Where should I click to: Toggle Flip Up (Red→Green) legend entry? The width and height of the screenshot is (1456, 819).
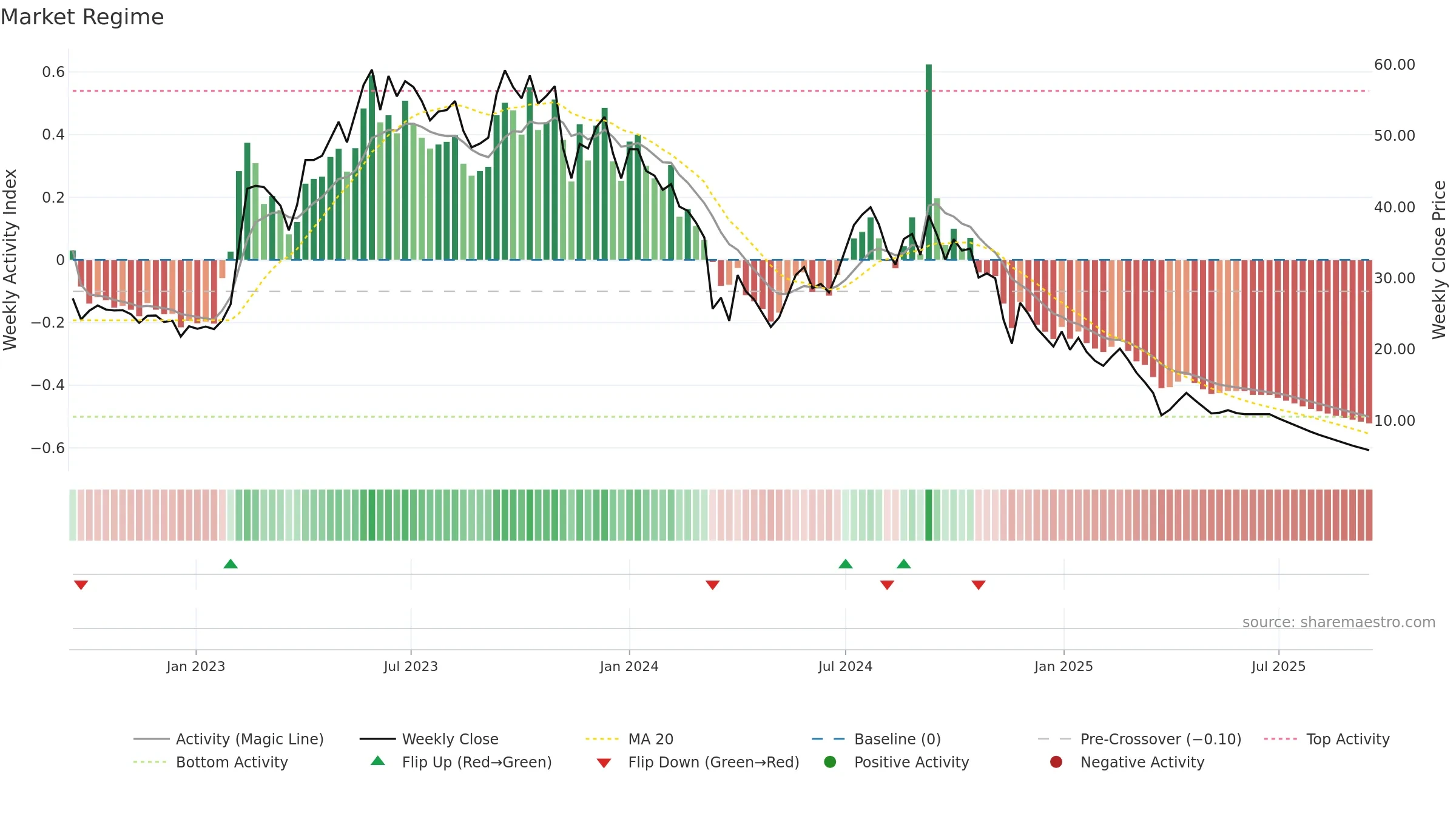click(x=461, y=762)
